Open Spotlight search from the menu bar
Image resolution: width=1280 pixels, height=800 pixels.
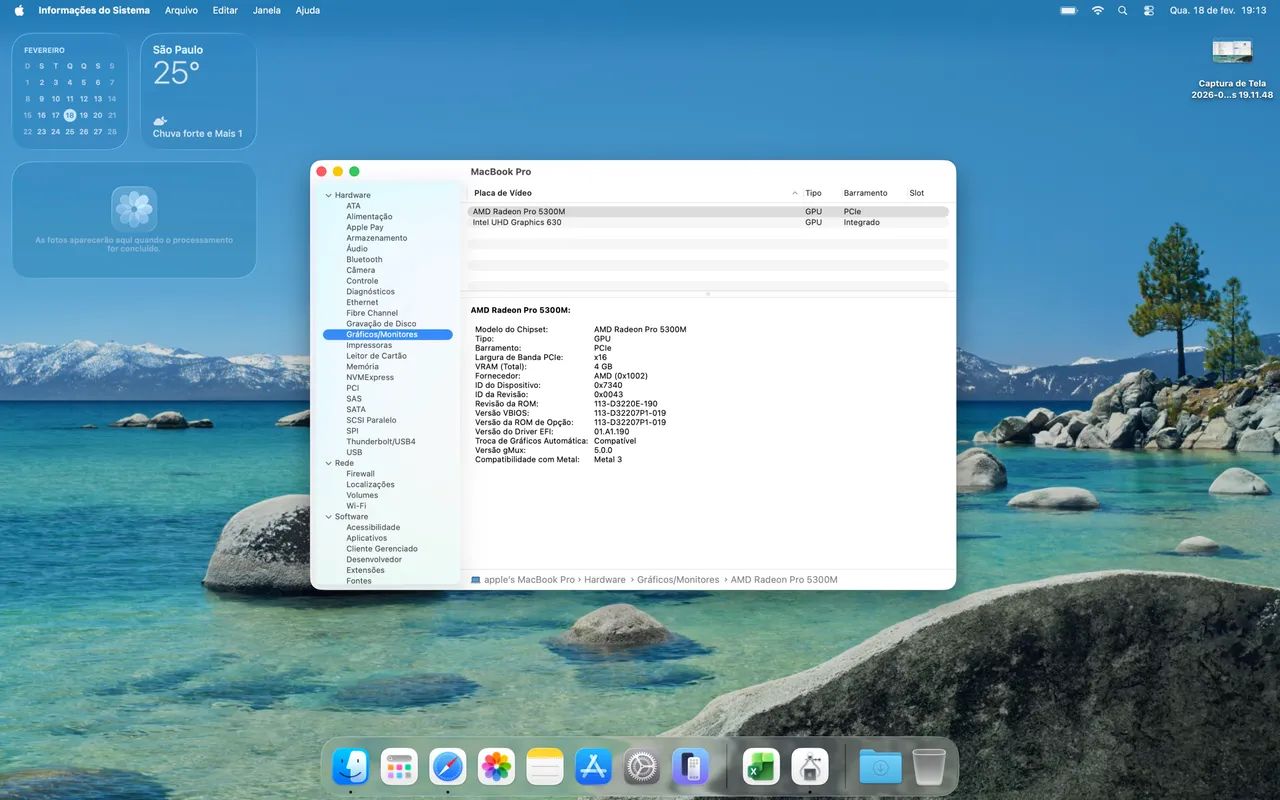point(1121,10)
